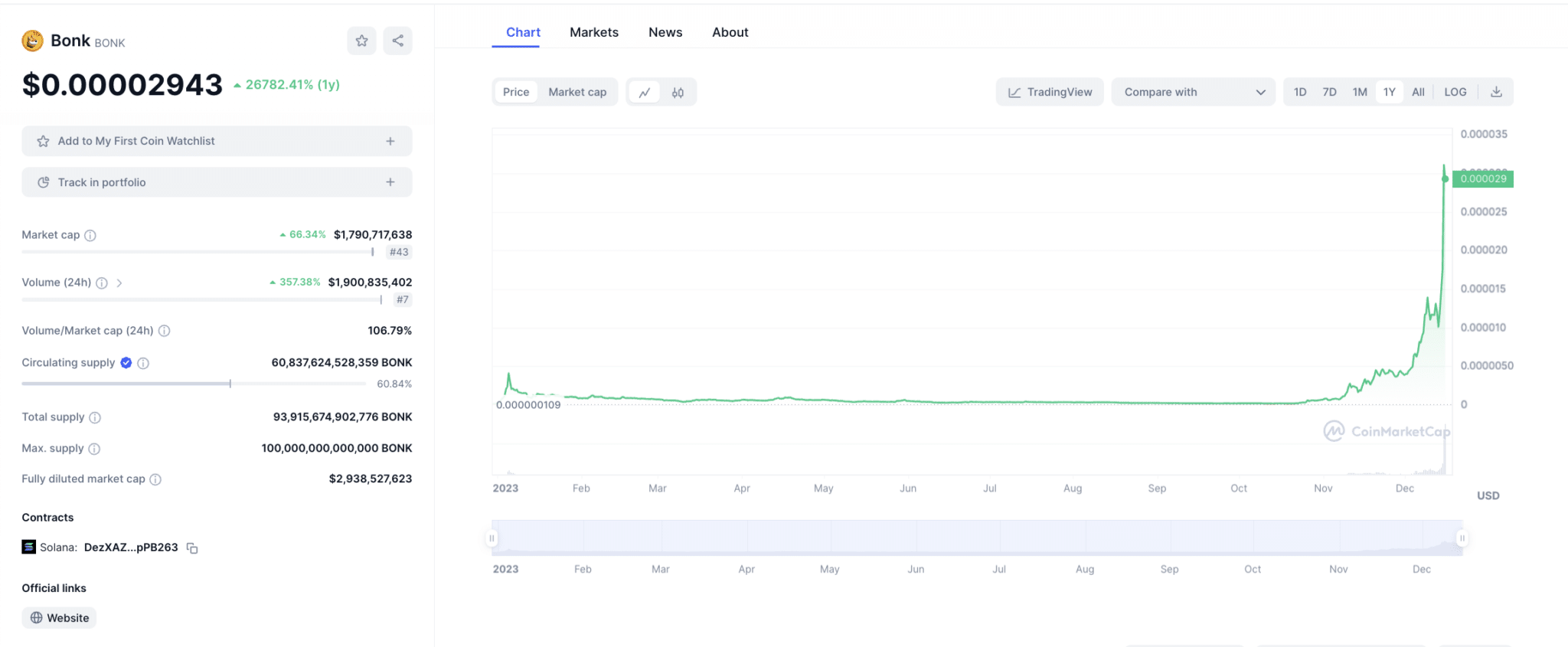Select the Price chart toggle
This screenshot has width=1568, height=647.
click(x=515, y=92)
